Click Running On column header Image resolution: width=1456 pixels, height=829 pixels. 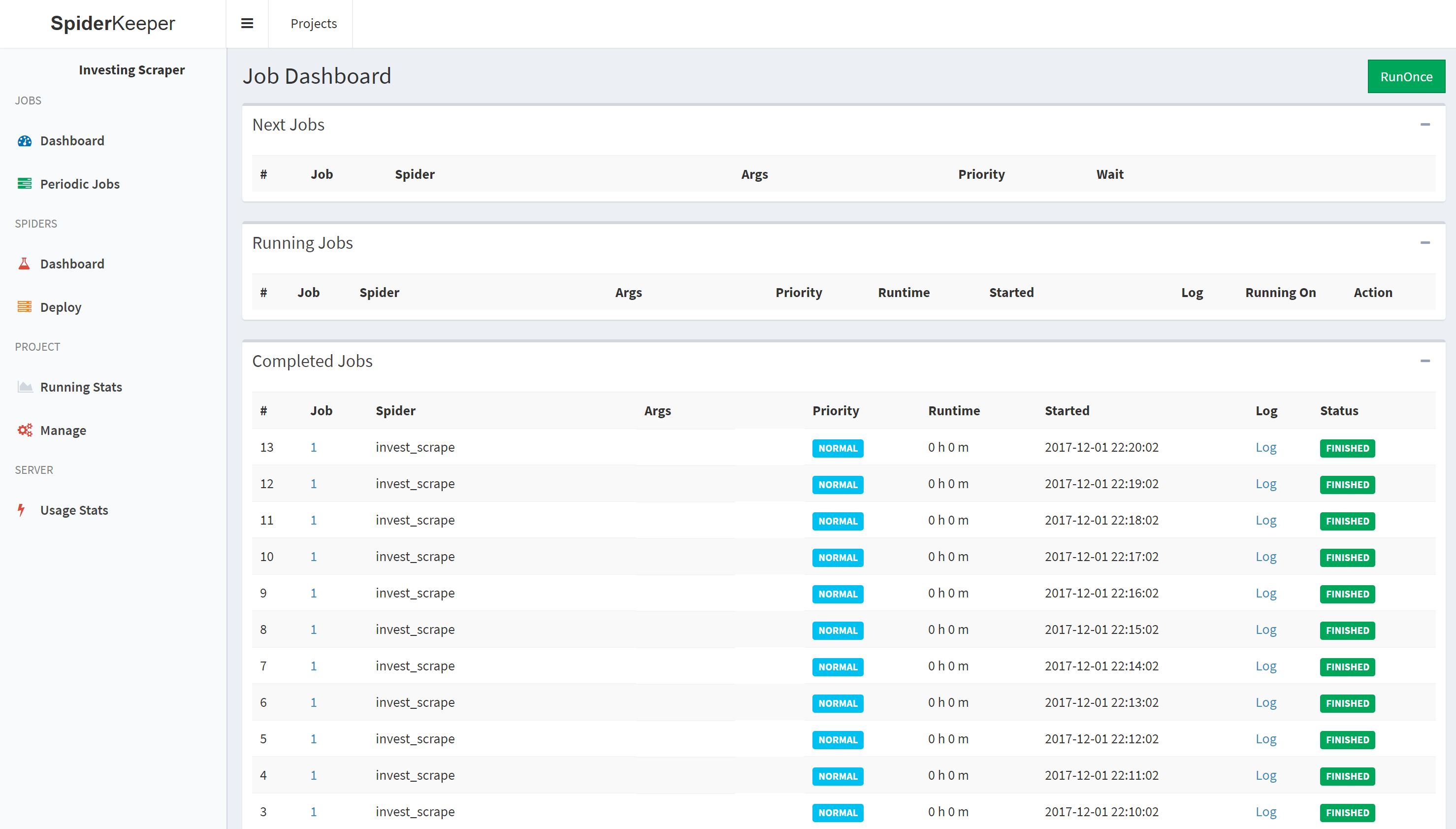point(1280,293)
